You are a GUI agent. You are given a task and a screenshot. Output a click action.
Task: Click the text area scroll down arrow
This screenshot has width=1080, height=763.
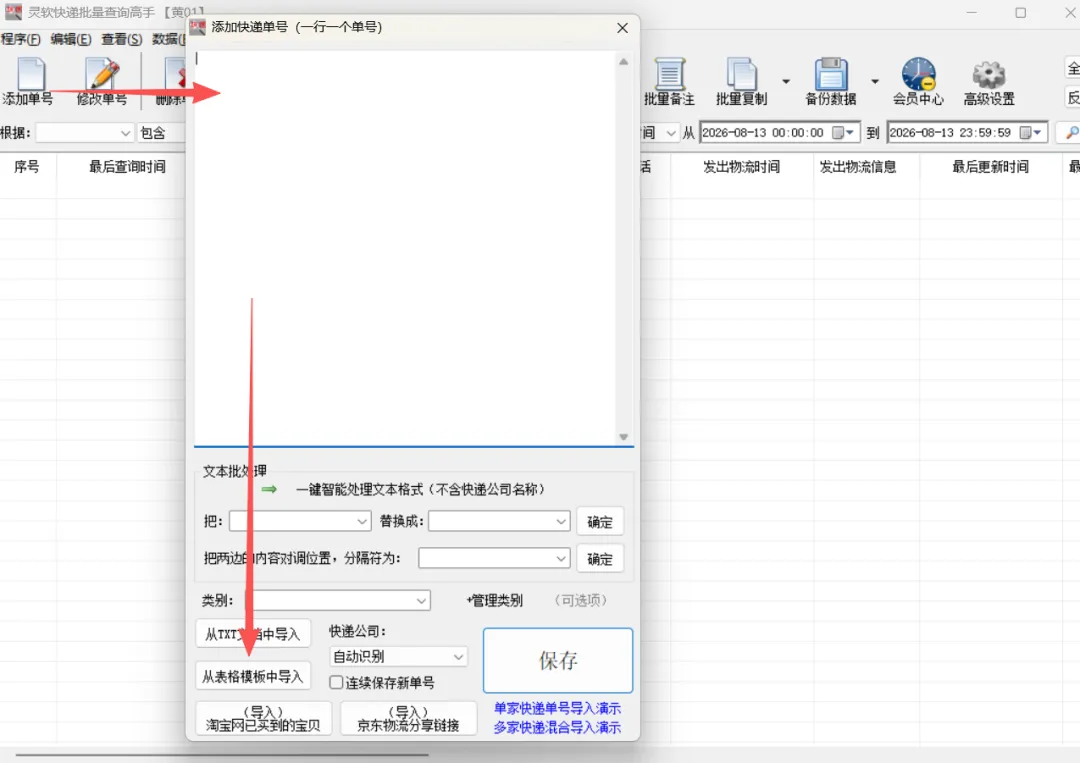pos(623,437)
